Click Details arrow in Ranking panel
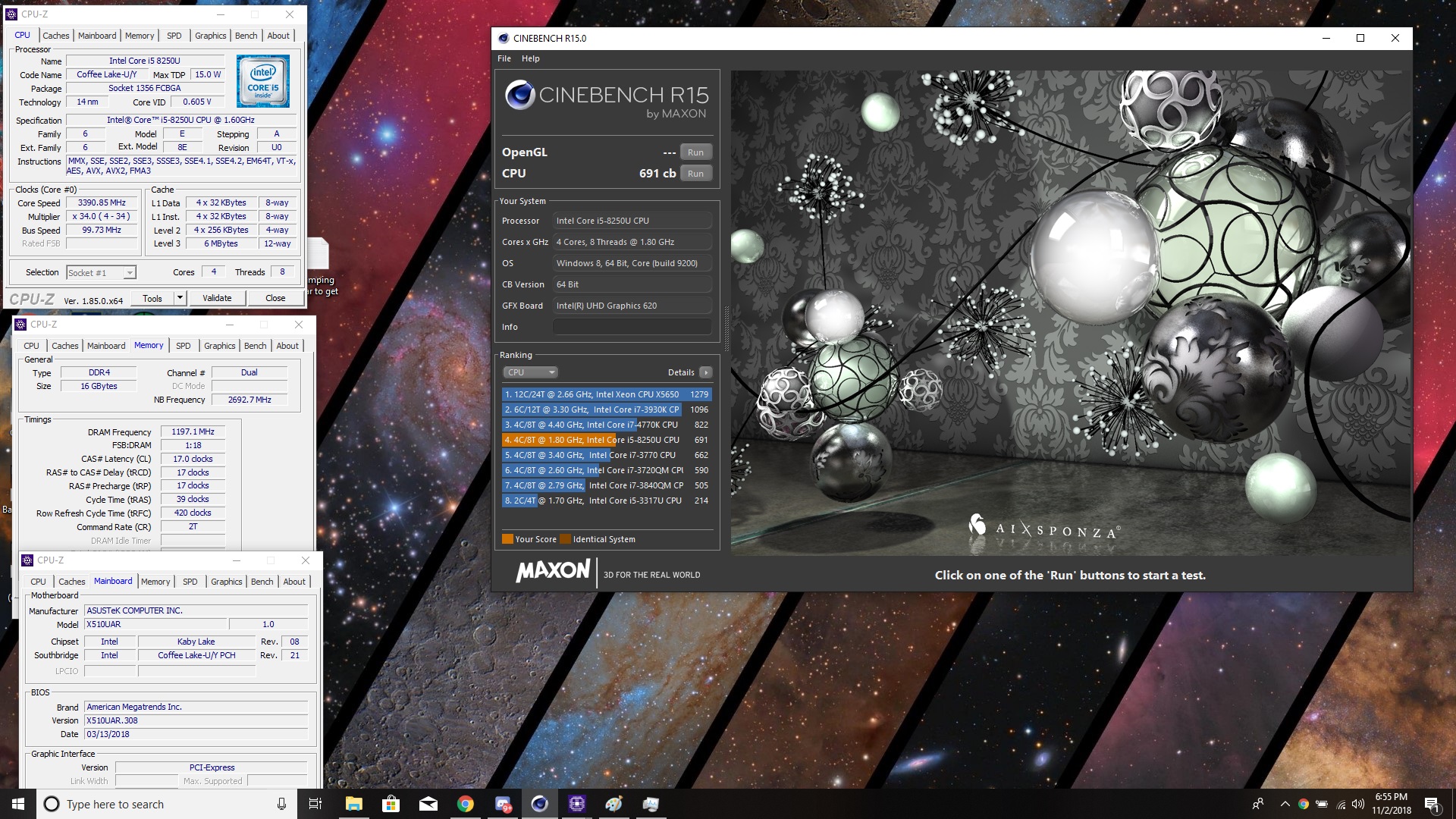 coord(705,372)
